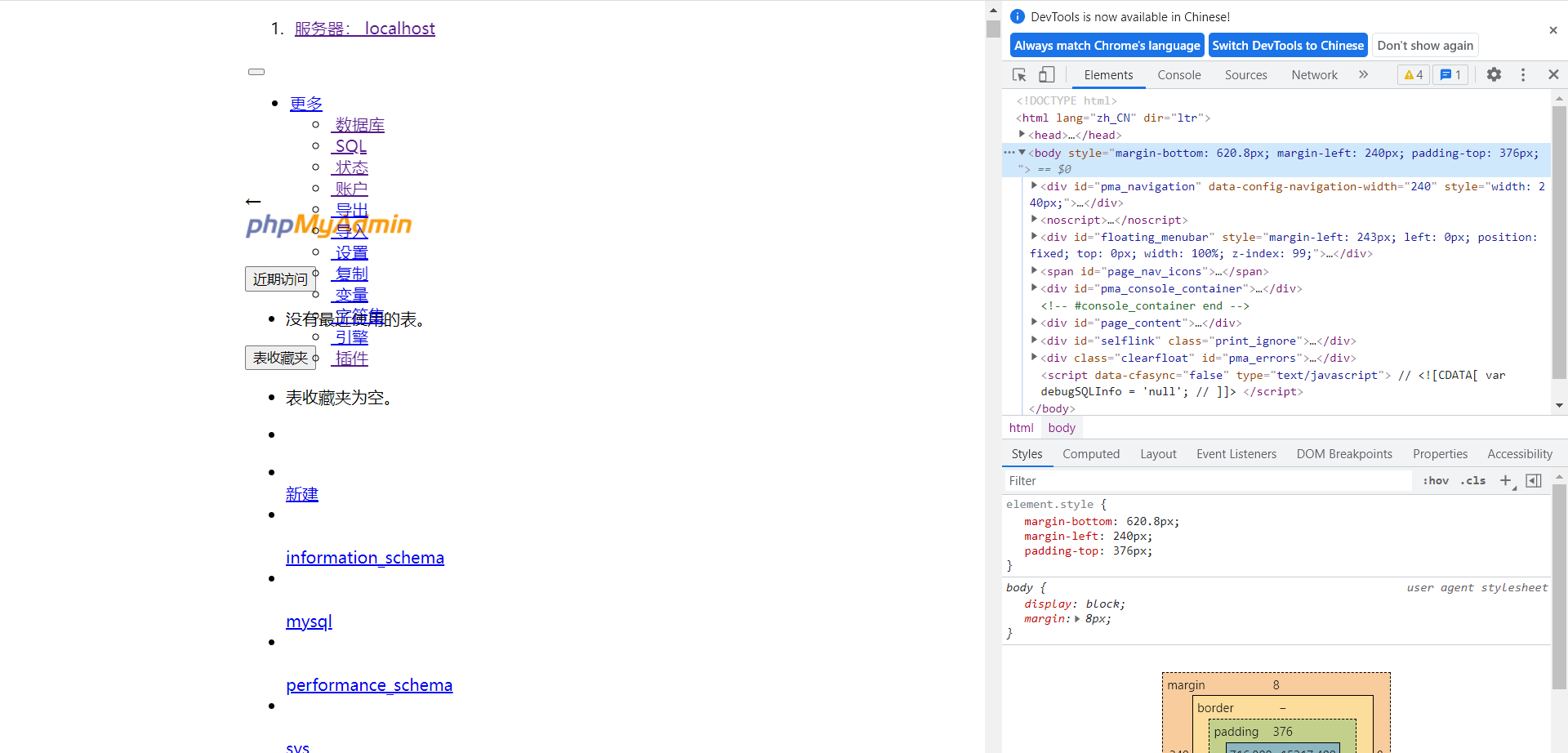The image size is (1568, 753).
Task: Open the Accessibility pane tab
Action: pyautogui.click(x=1520, y=454)
